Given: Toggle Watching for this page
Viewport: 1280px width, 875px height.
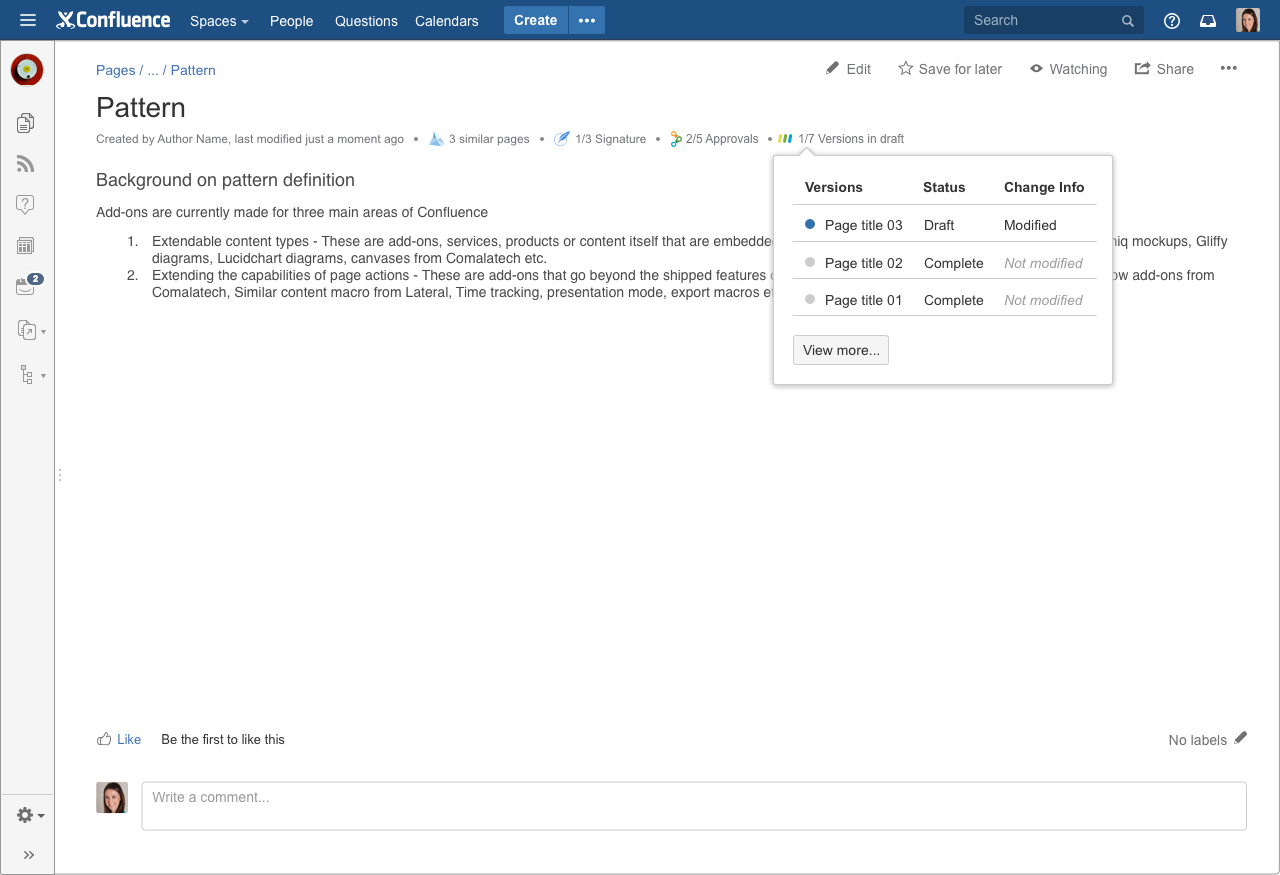Looking at the screenshot, I should pos(1068,69).
